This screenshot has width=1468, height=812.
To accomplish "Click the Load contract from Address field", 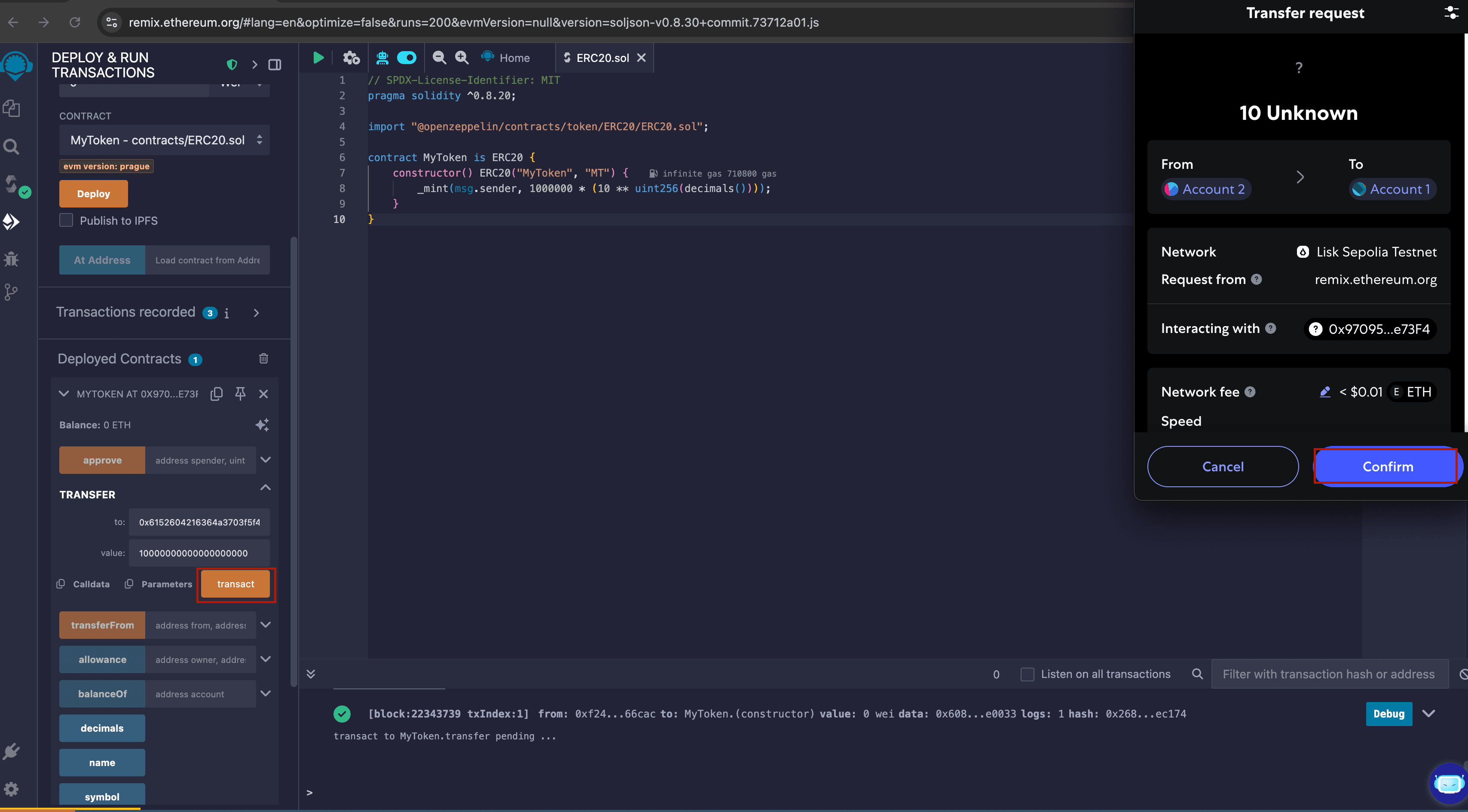I will click(208, 260).
